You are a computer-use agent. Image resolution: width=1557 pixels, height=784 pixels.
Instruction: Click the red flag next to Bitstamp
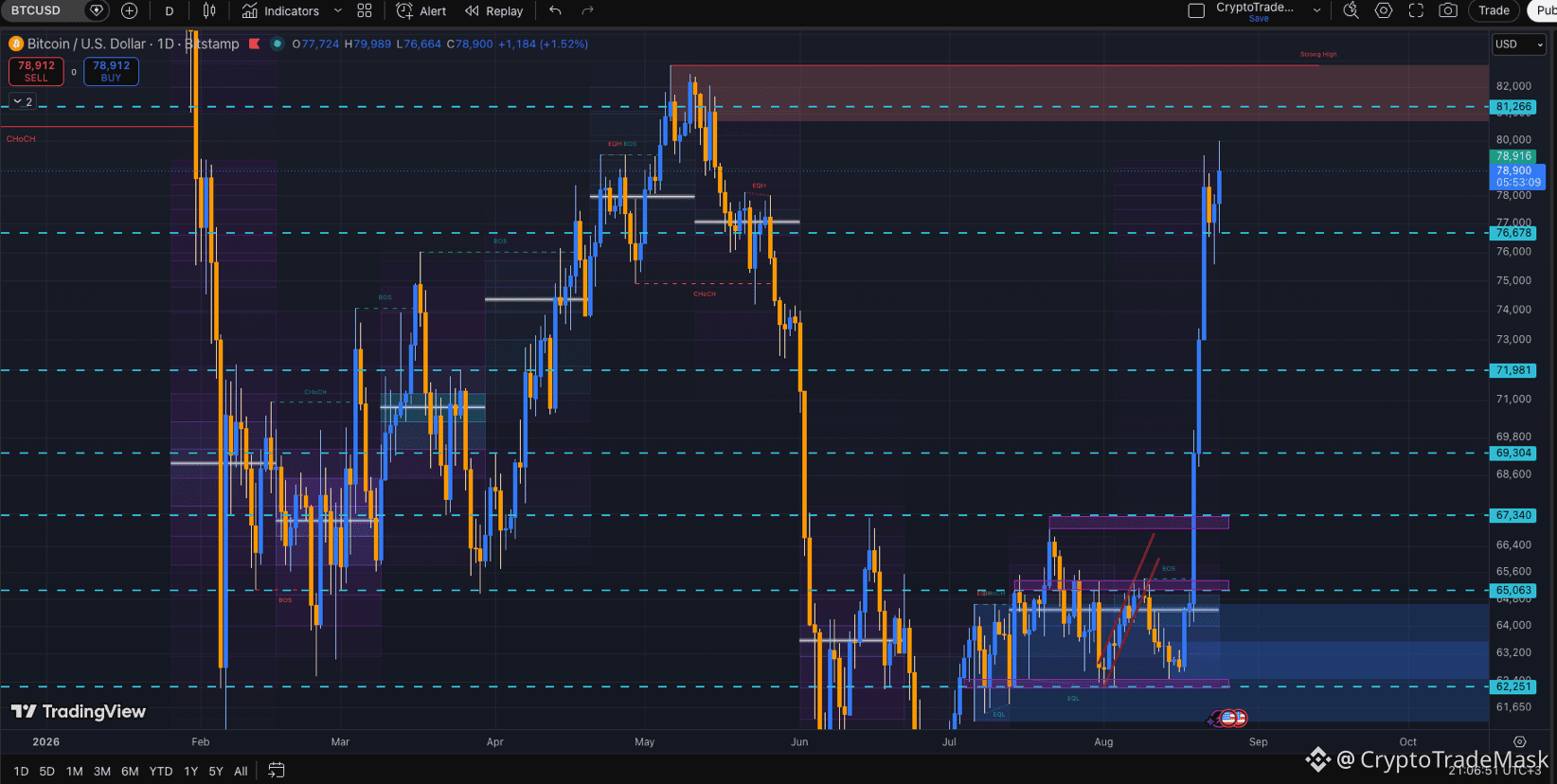coord(254,44)
